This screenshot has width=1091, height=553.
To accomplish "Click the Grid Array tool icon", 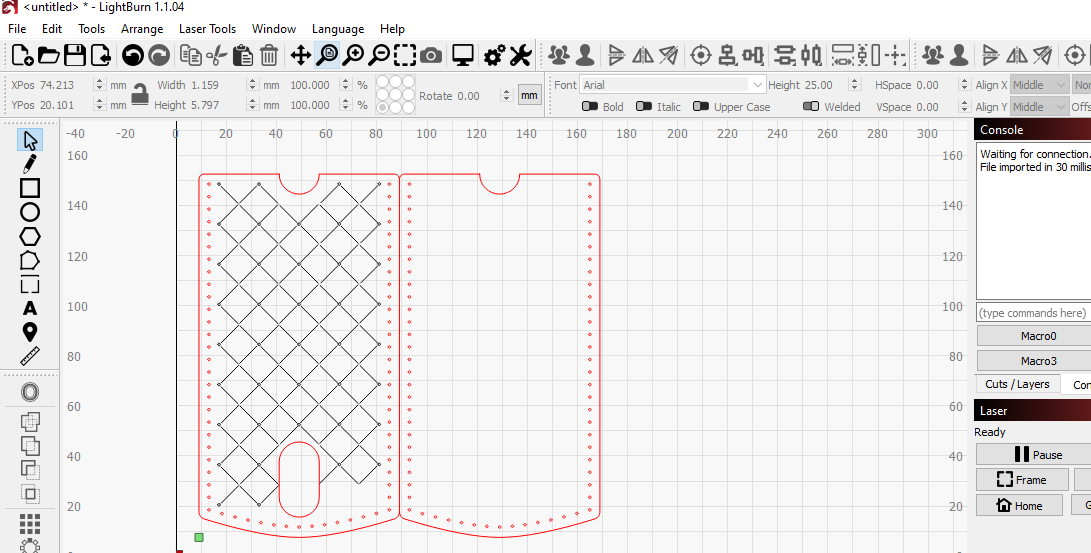I will coord(30,524).
